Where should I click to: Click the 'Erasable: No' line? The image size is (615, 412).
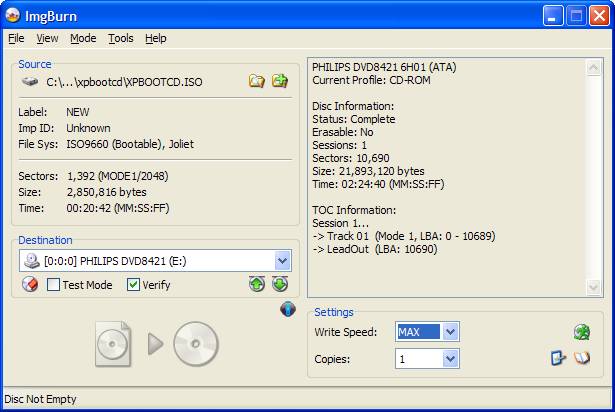(342, 132)
